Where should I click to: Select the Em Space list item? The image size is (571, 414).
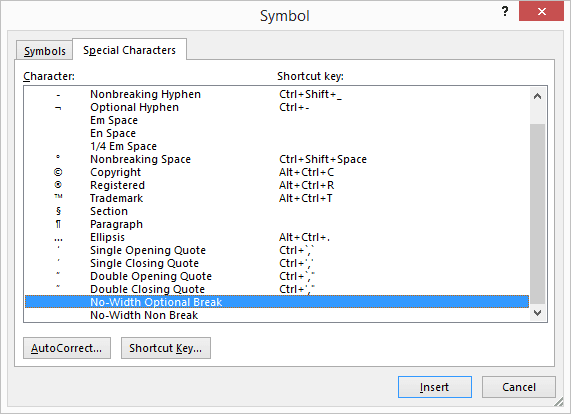(x=277, y=120)
